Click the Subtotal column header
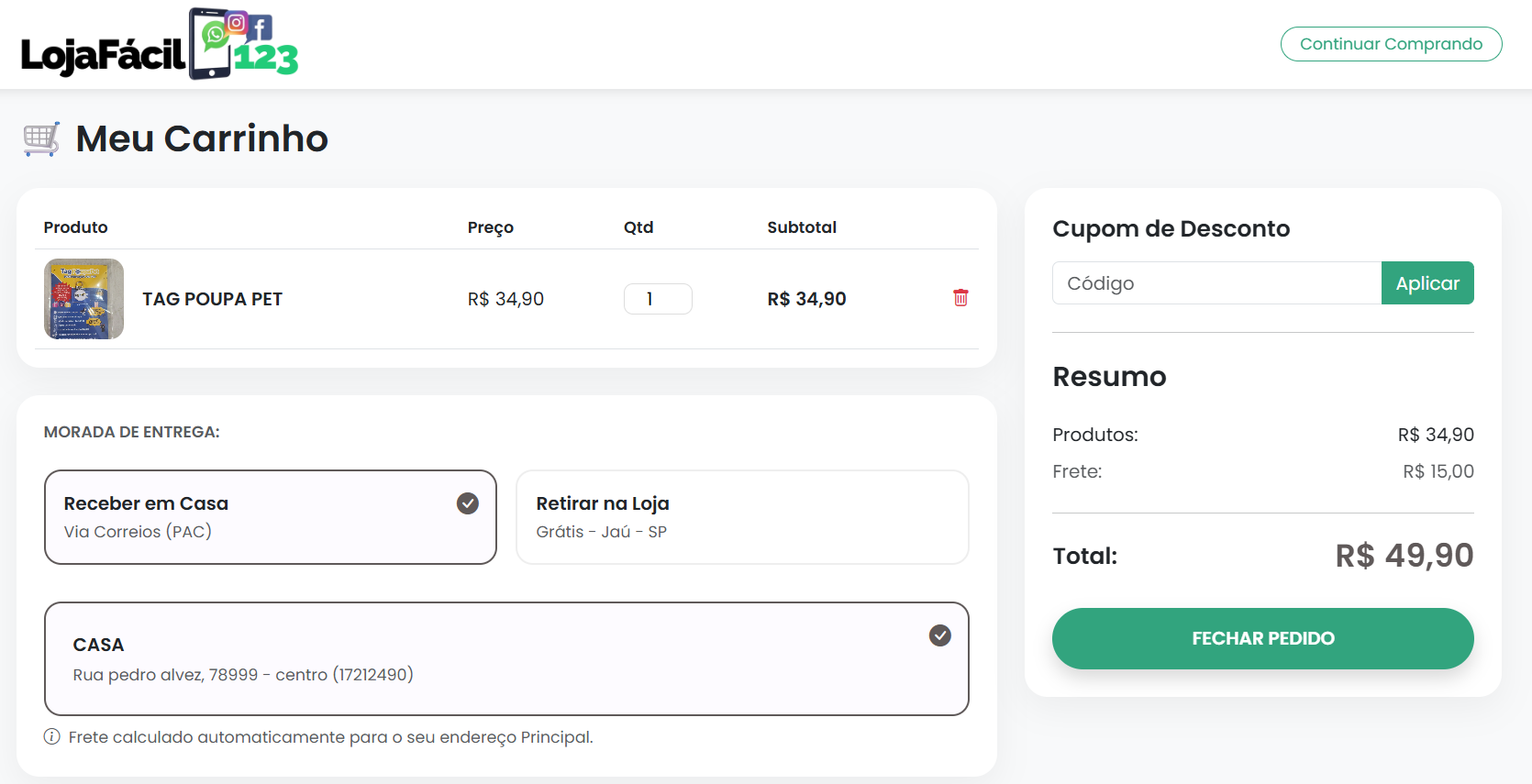Image resolution: width=1532 pixels, height=784 pixels. 801,227
